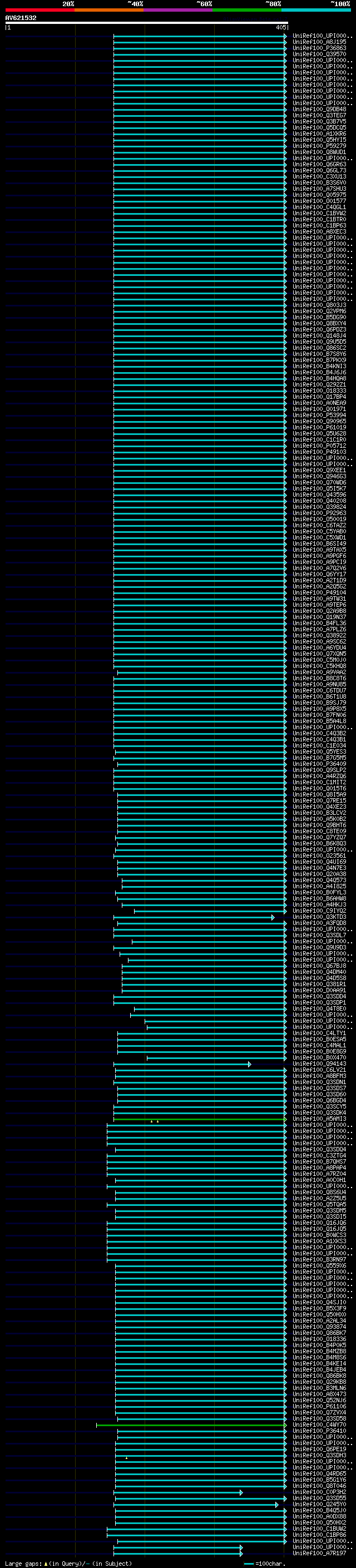Select hit label UniRef100_C5XWD1
The width and height of the screenshot is (356, 1568).
(319, 537)
